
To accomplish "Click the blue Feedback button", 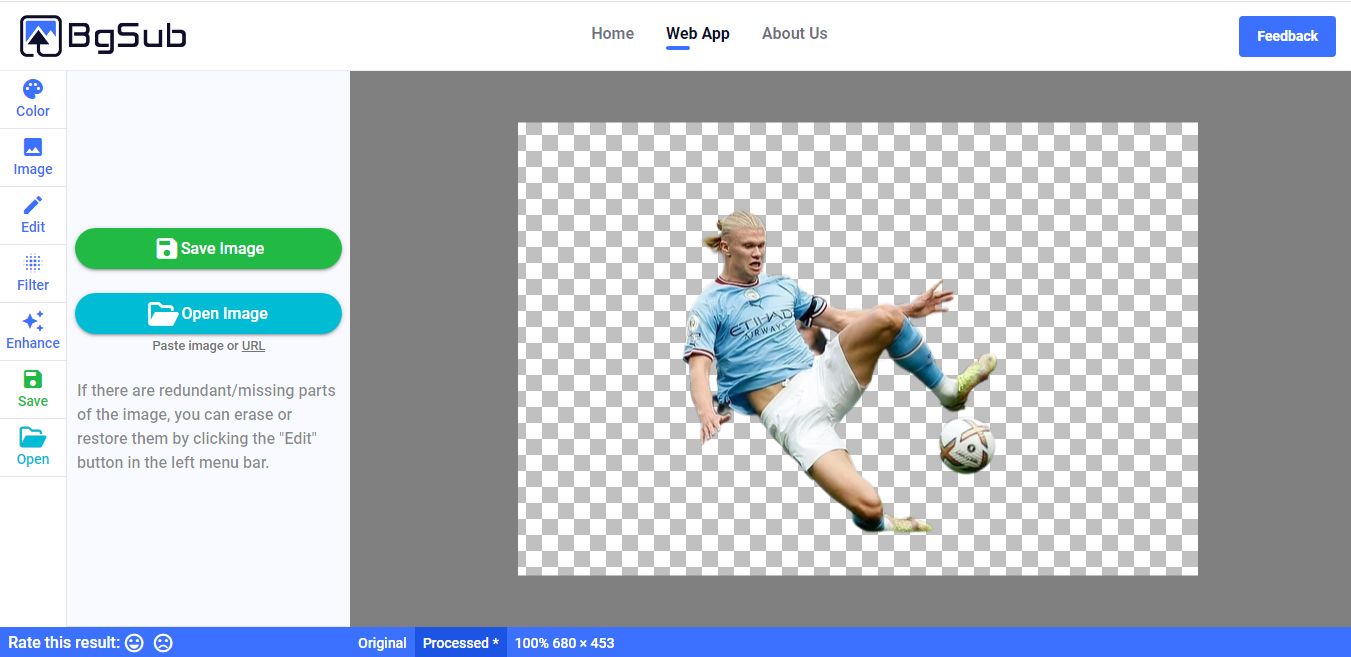I will [x=1286, y=36].
